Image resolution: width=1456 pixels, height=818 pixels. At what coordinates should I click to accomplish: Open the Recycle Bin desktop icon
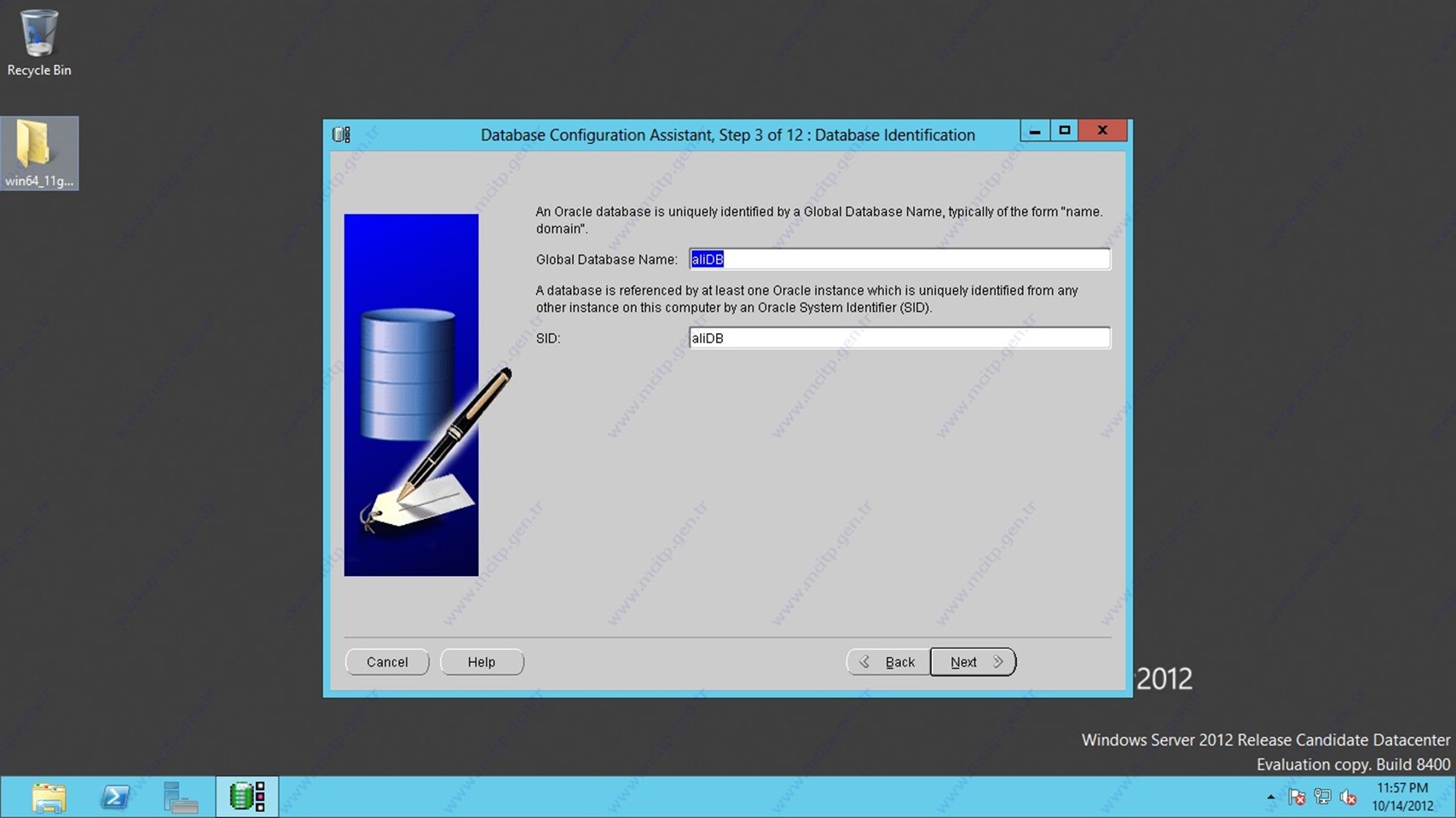[39, 43]
